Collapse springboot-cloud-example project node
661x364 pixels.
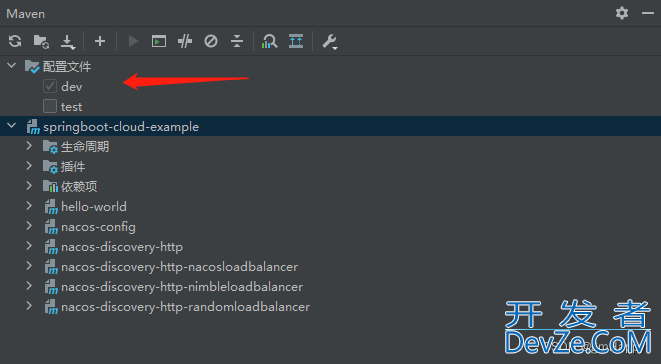(x=12, y=126)
